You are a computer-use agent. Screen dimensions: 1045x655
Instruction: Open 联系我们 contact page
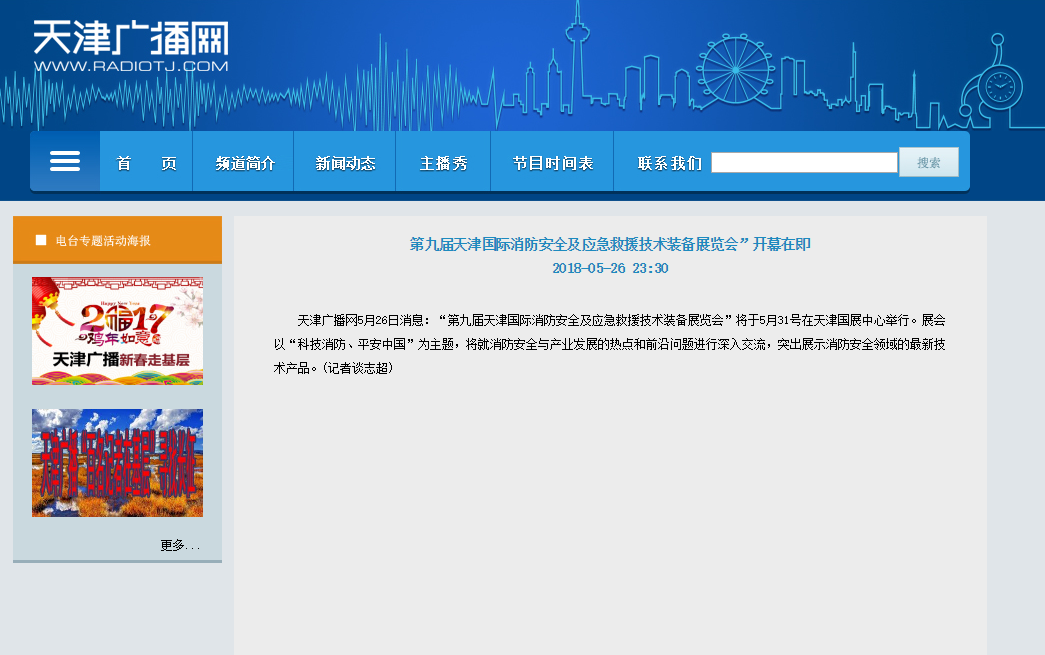click(669, 163)
